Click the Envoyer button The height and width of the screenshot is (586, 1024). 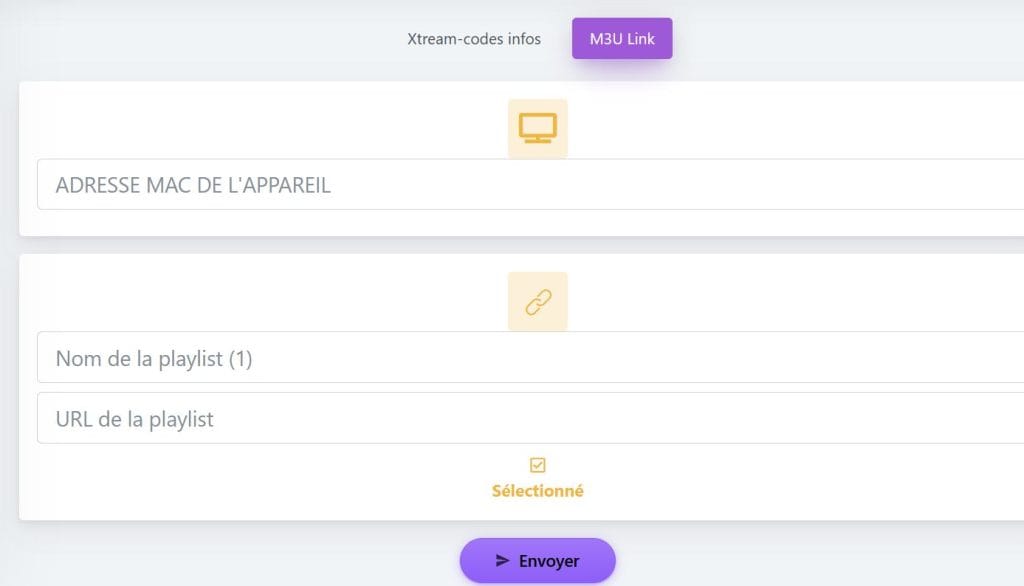tap(538, 561)
